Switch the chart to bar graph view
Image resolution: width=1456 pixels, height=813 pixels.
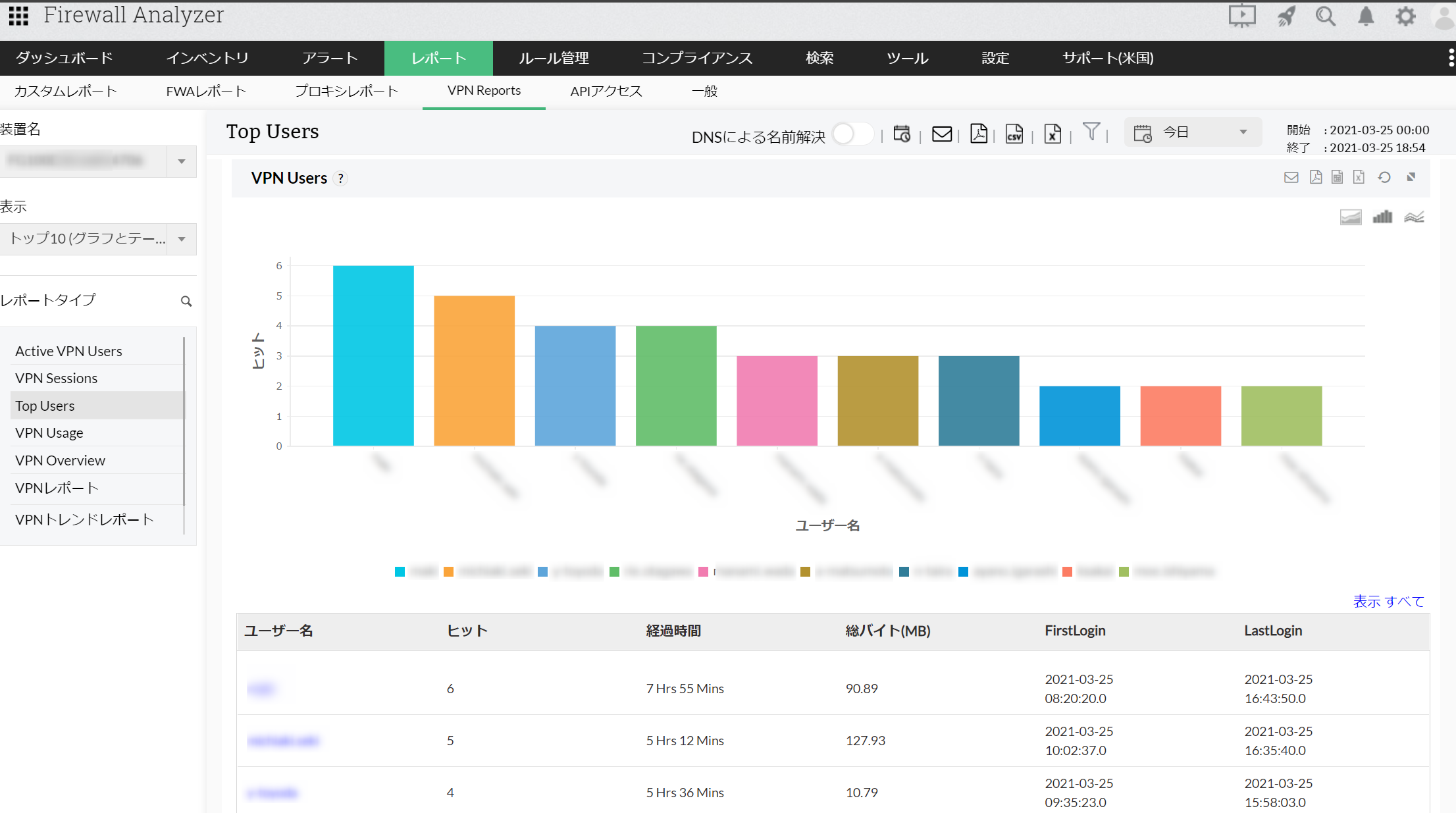1382,217
